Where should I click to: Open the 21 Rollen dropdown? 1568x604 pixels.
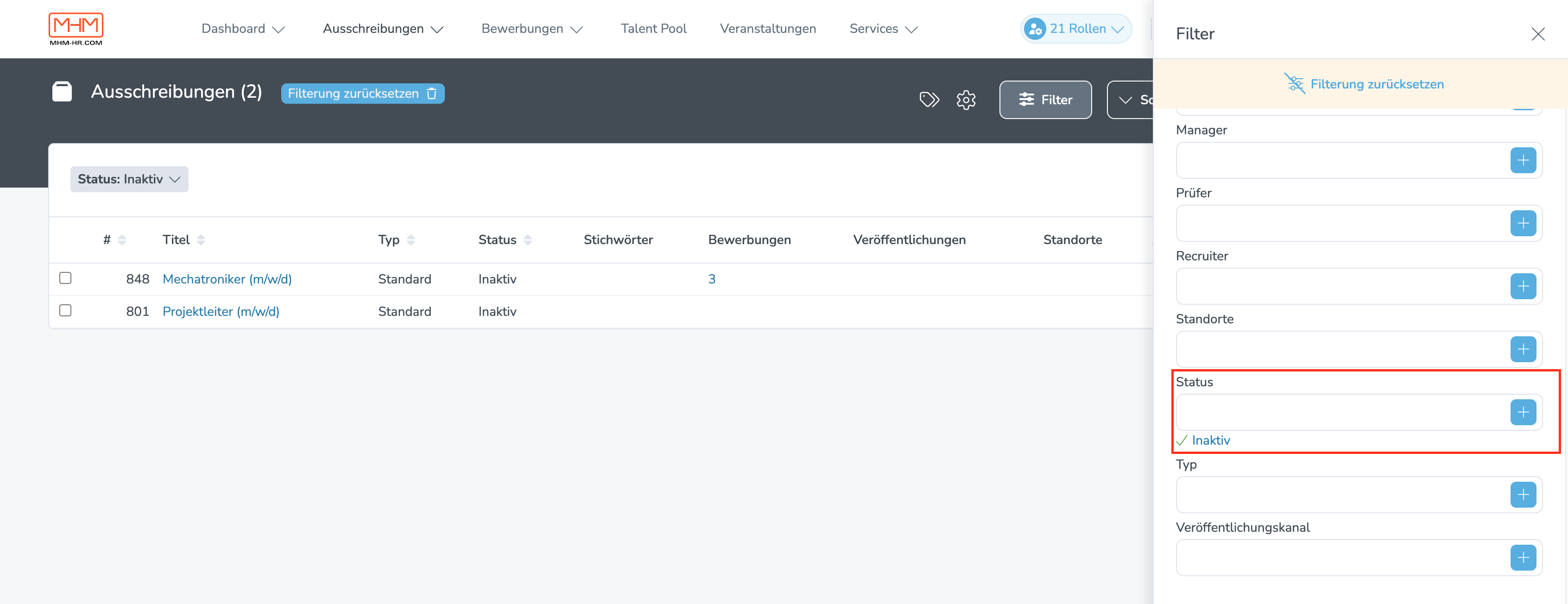pos(1075,29)
